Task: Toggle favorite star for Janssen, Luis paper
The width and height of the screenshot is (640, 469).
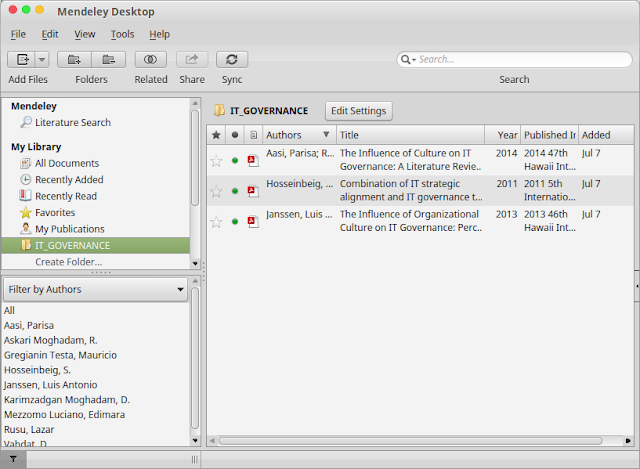Action: 216,222
